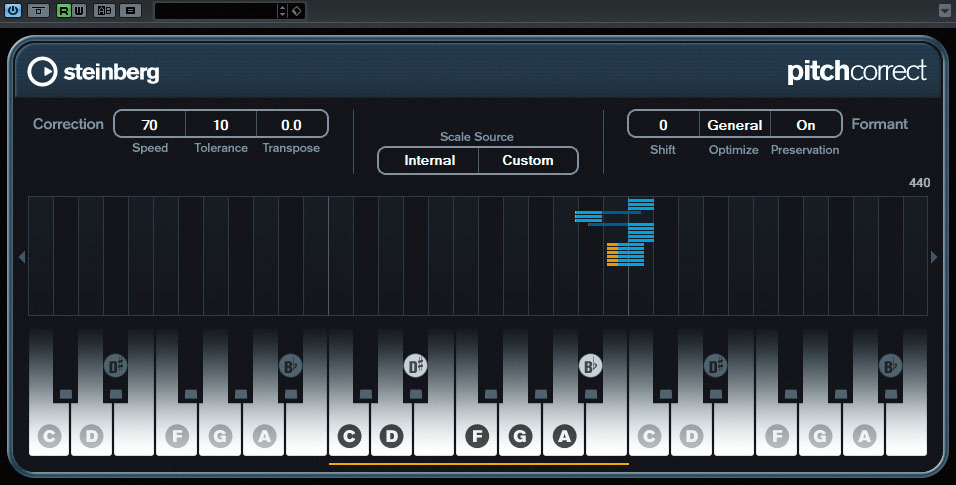The width and height of the screenshot is (956, 485).
Task: Click the Correction label
Action: coord(68,124)
